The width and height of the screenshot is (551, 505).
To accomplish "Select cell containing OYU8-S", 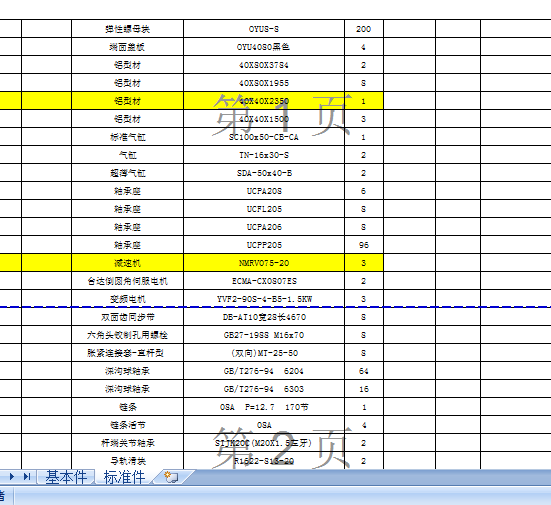I will click(264, 29).
